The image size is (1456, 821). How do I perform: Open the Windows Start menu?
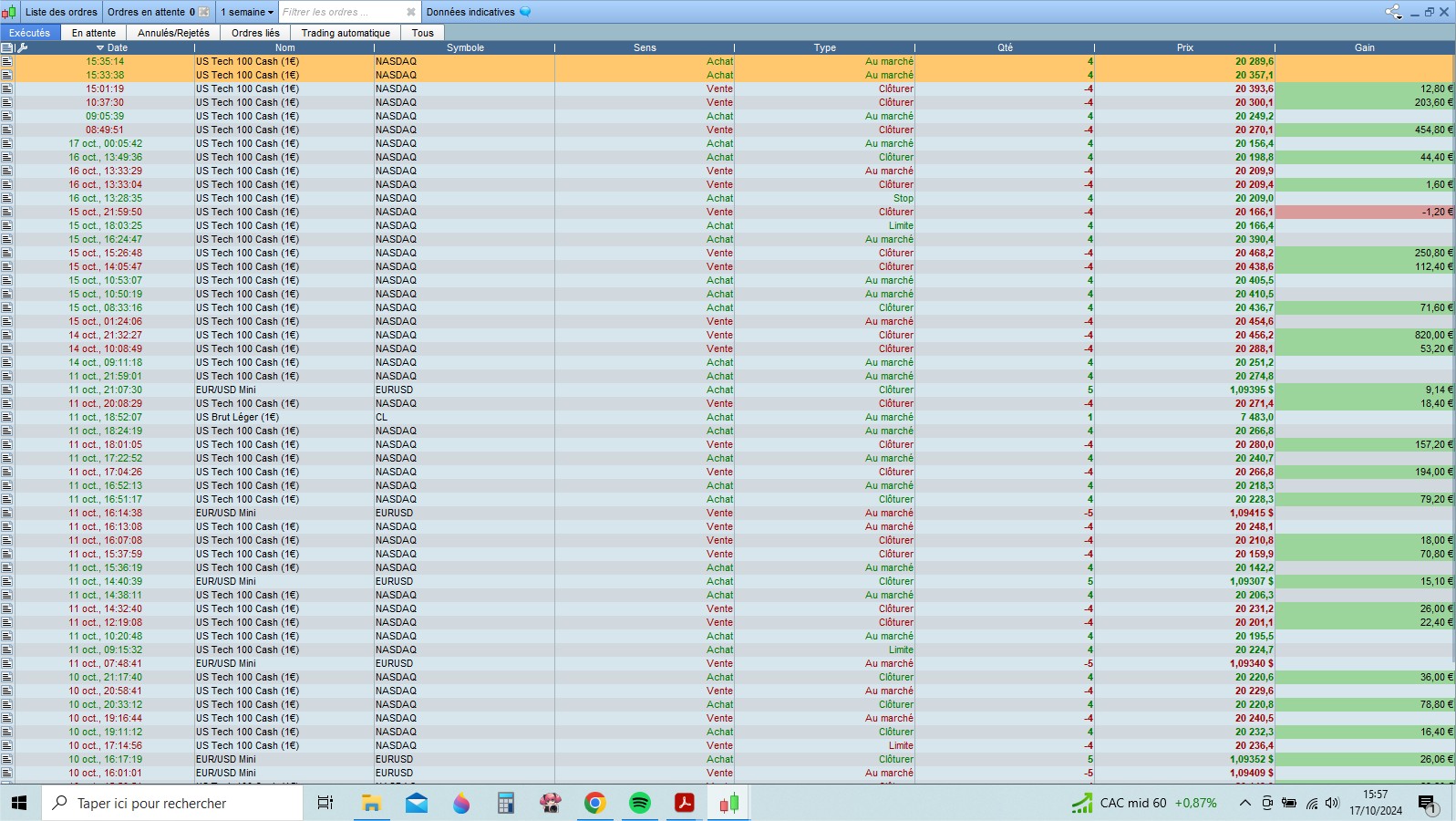(x=19, y=803)
